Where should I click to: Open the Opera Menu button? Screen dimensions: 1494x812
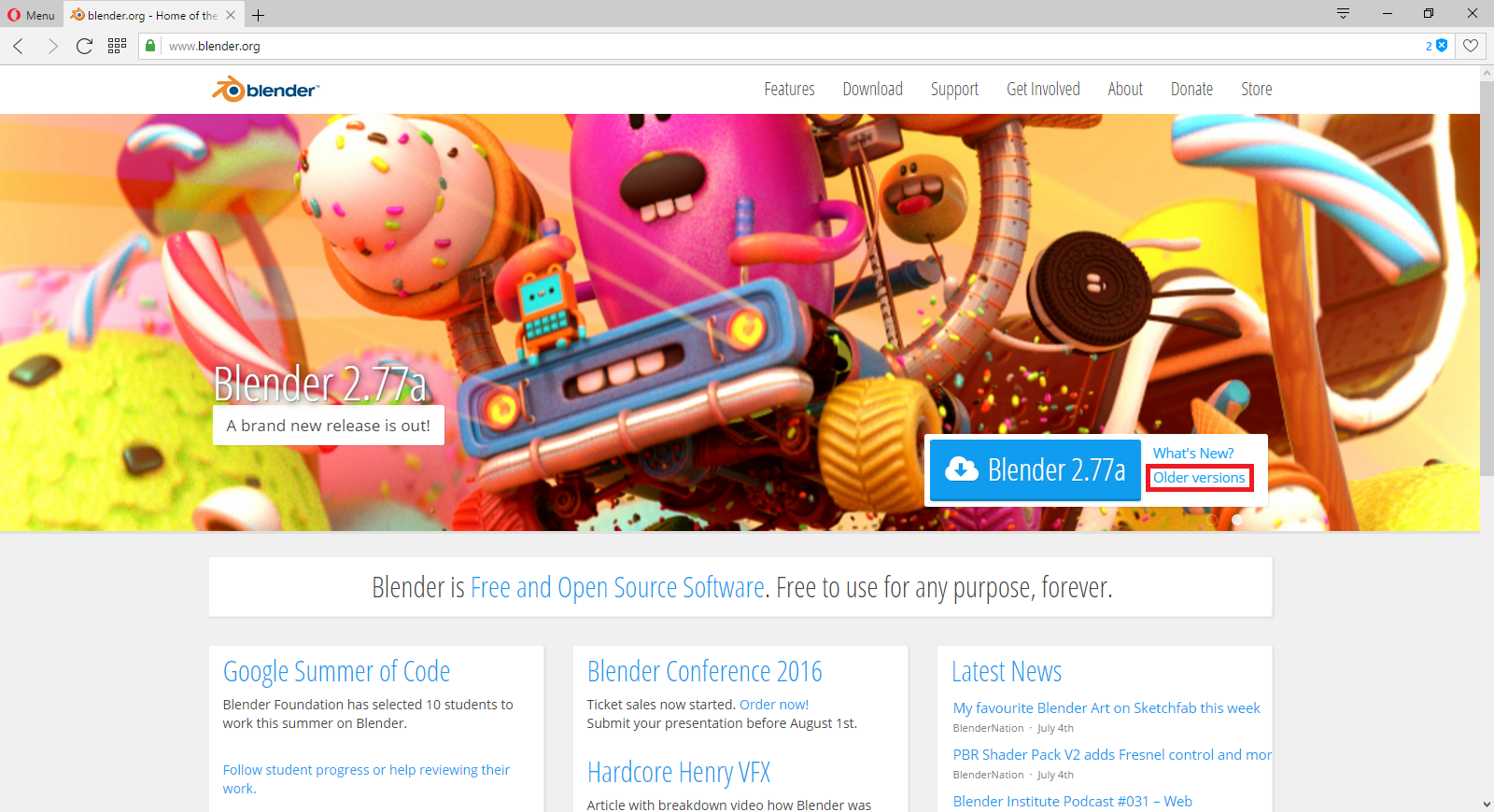[32, 15]
